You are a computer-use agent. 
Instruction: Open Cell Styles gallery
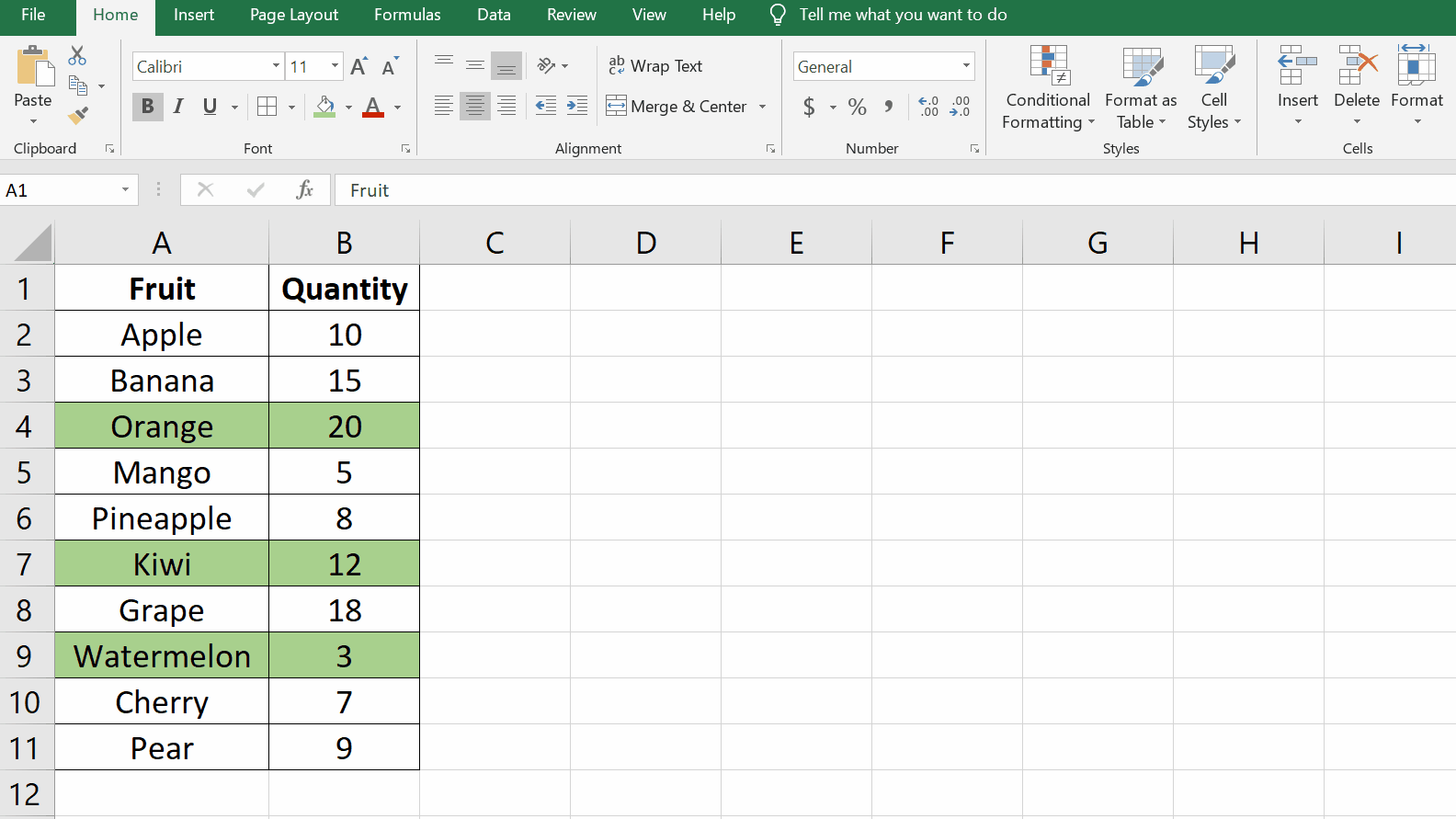click(1214, 88)
